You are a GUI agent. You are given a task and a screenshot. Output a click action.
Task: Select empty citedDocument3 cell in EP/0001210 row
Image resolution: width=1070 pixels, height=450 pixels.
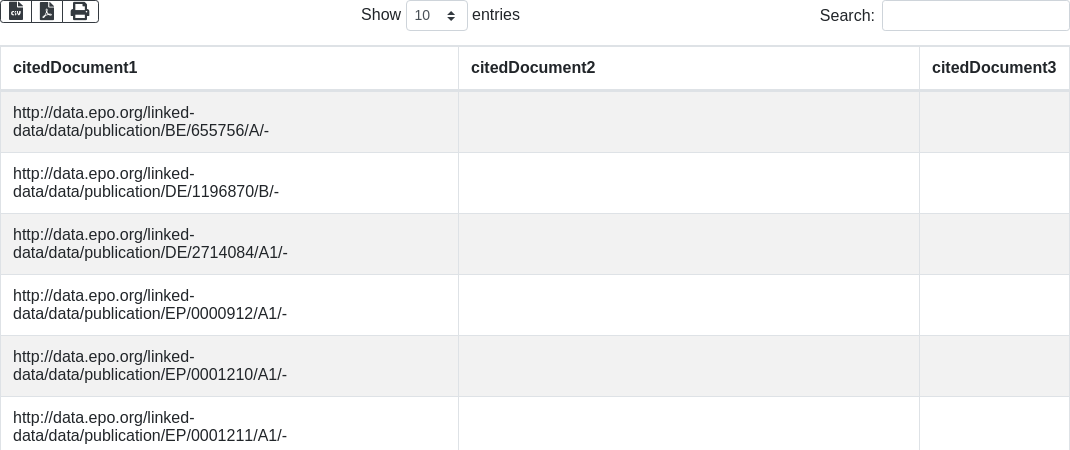coord(994,366)
